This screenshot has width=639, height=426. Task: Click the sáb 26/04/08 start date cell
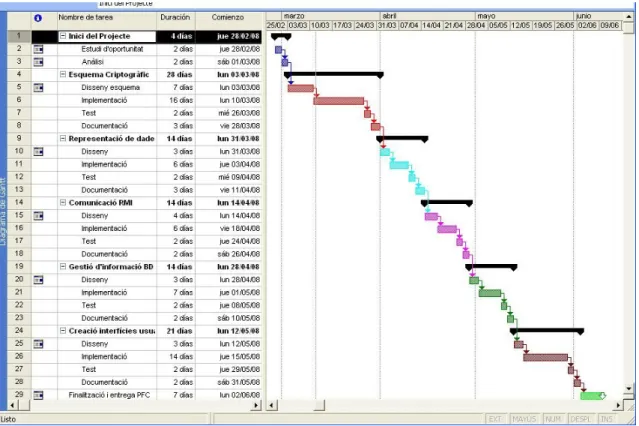coord(229,254)
